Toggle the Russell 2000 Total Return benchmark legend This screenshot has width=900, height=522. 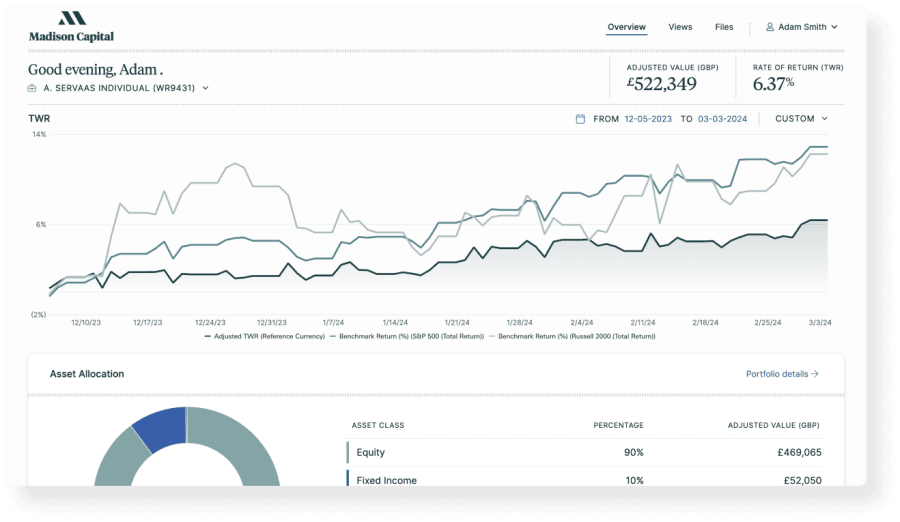click(x=572, y=337)
